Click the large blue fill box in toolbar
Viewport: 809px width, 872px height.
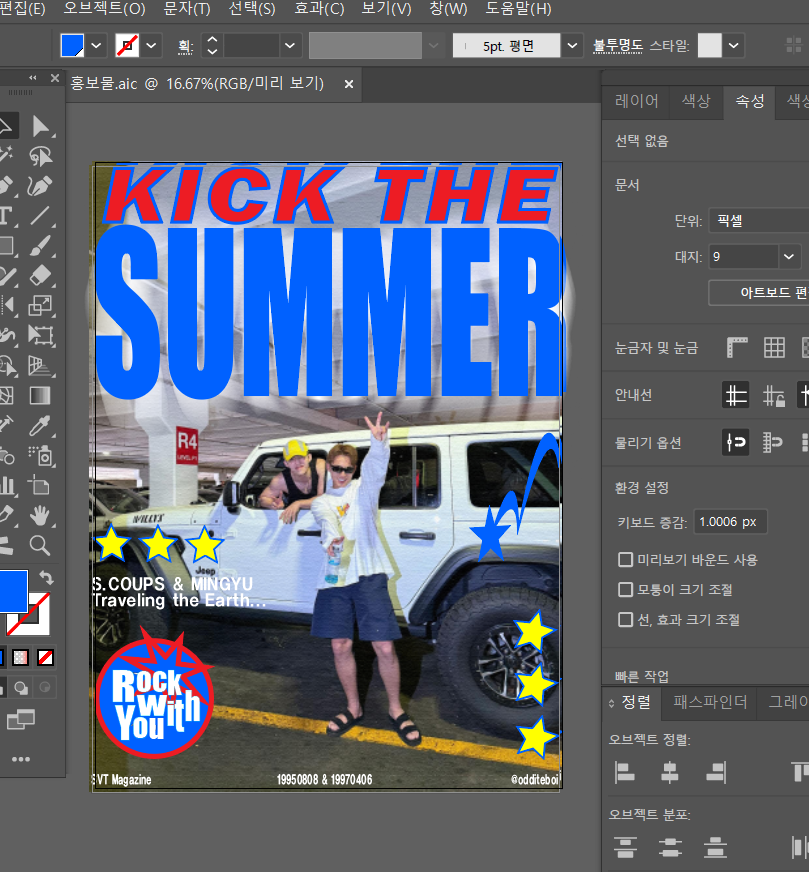(x=12, y=591)
